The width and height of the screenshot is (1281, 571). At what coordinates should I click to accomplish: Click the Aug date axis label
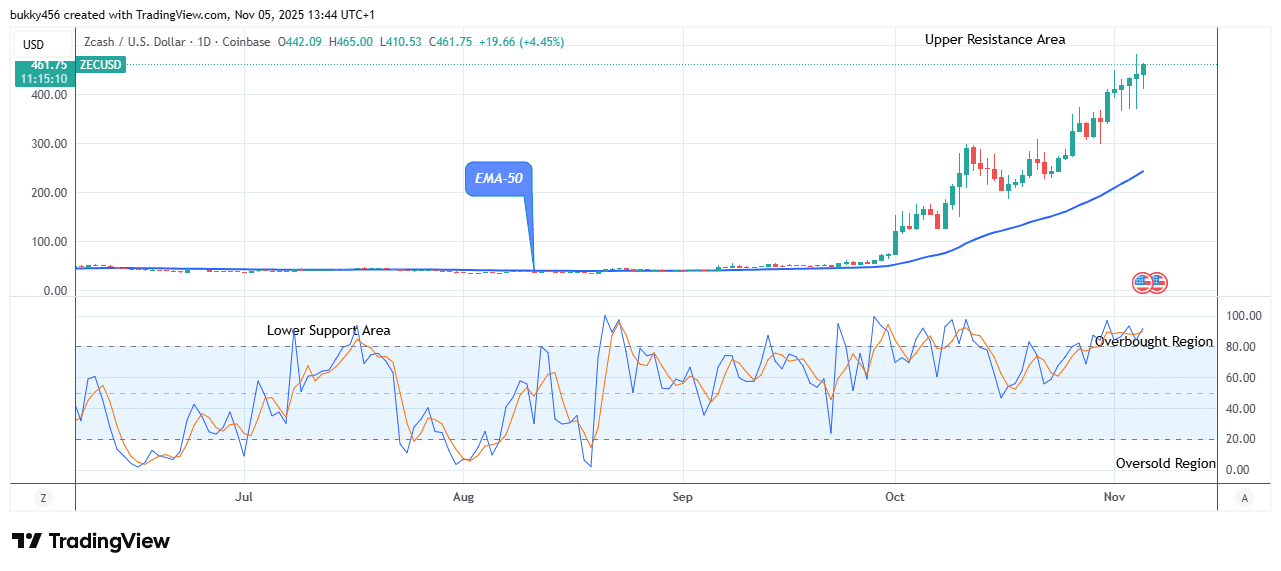tap(463, 496)
